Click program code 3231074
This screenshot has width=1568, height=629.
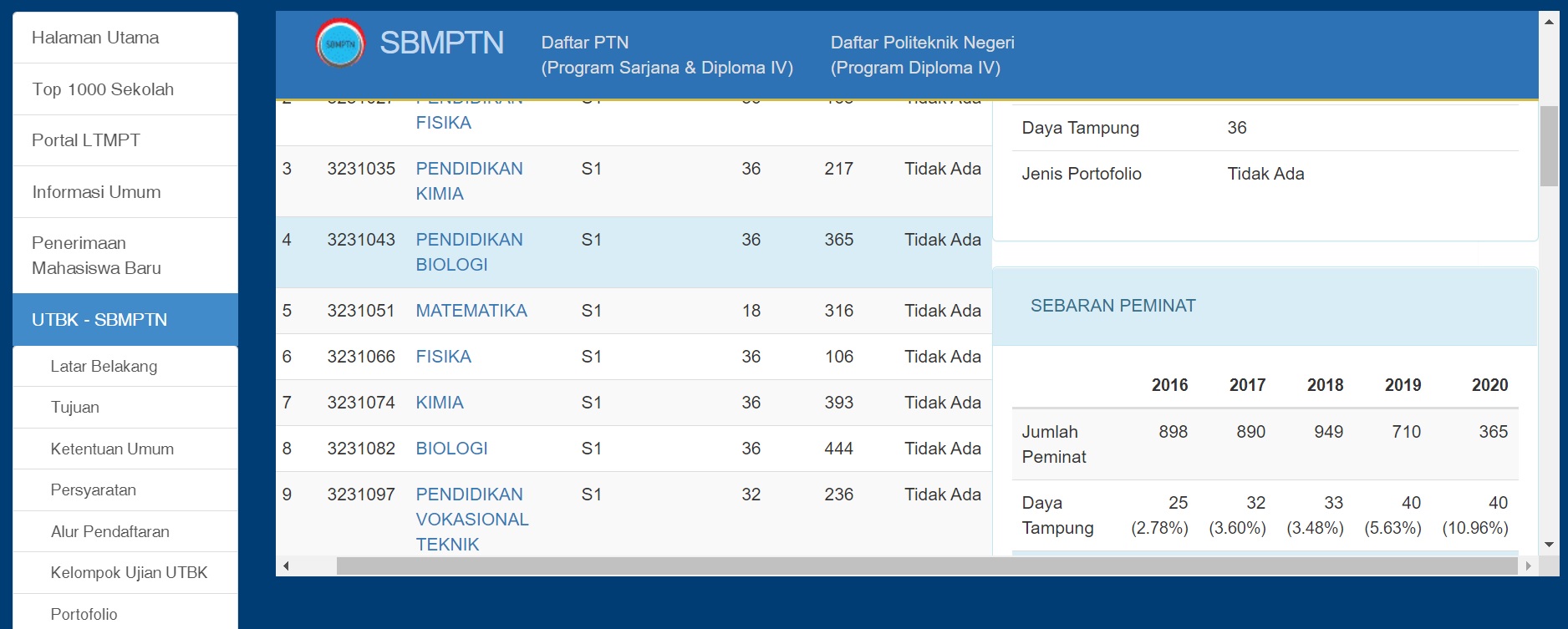coord(361,403)
